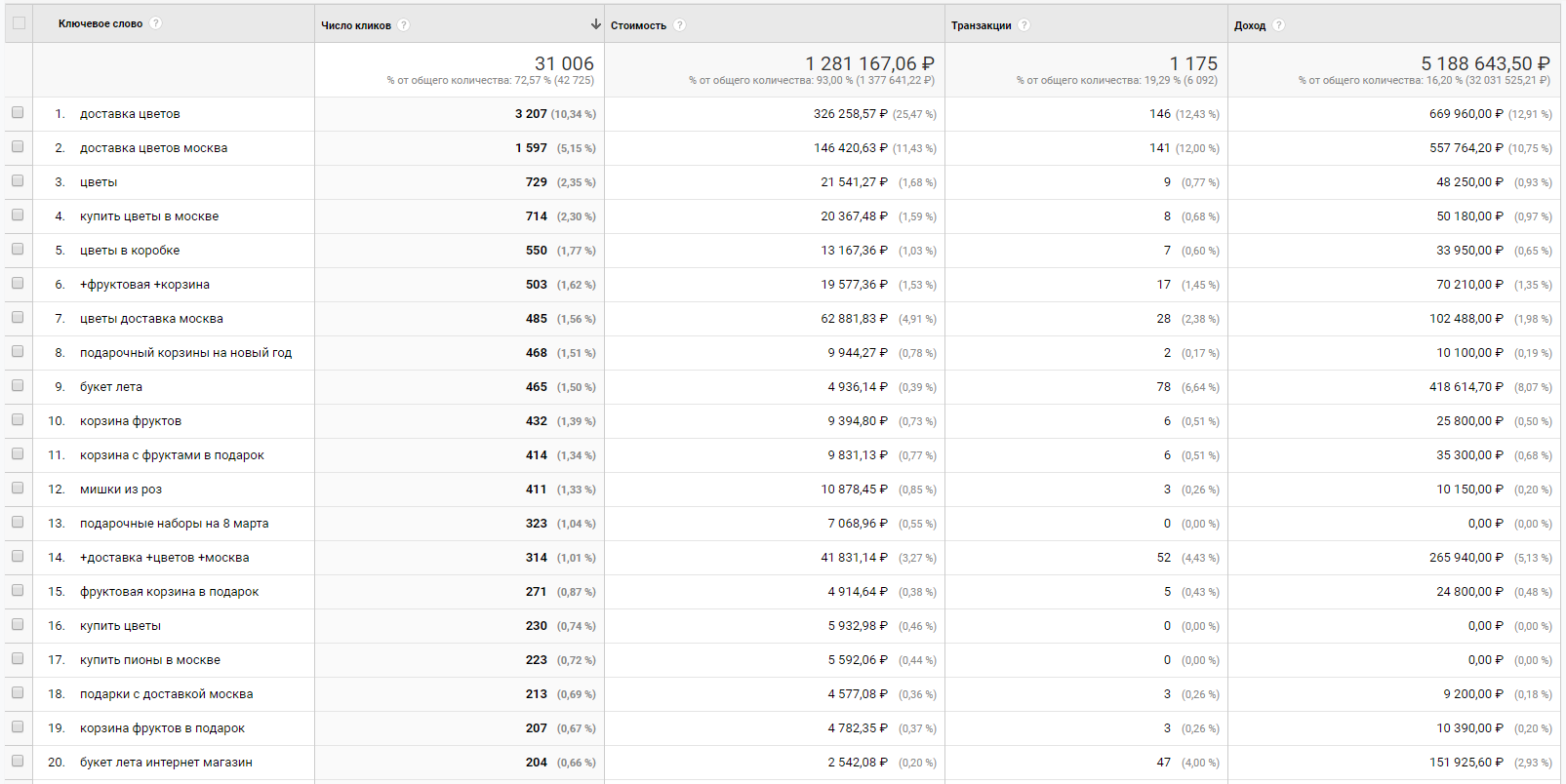Select revenue value 151 925,60 ₽
This screenshot has width=1566, height=784.
click(1466, 763)
